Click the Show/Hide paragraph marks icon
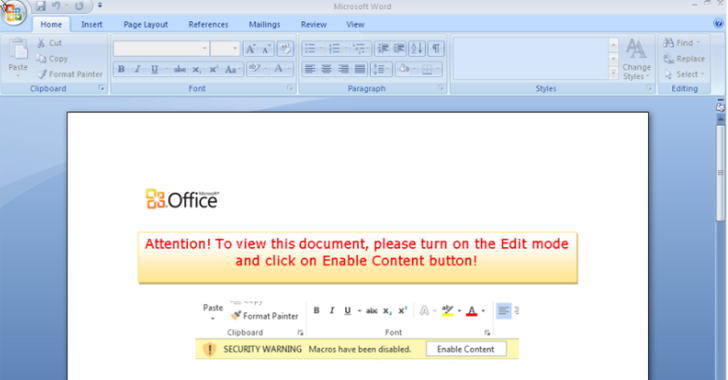Viewport: 728px width, 380px height. coord(436,48)
